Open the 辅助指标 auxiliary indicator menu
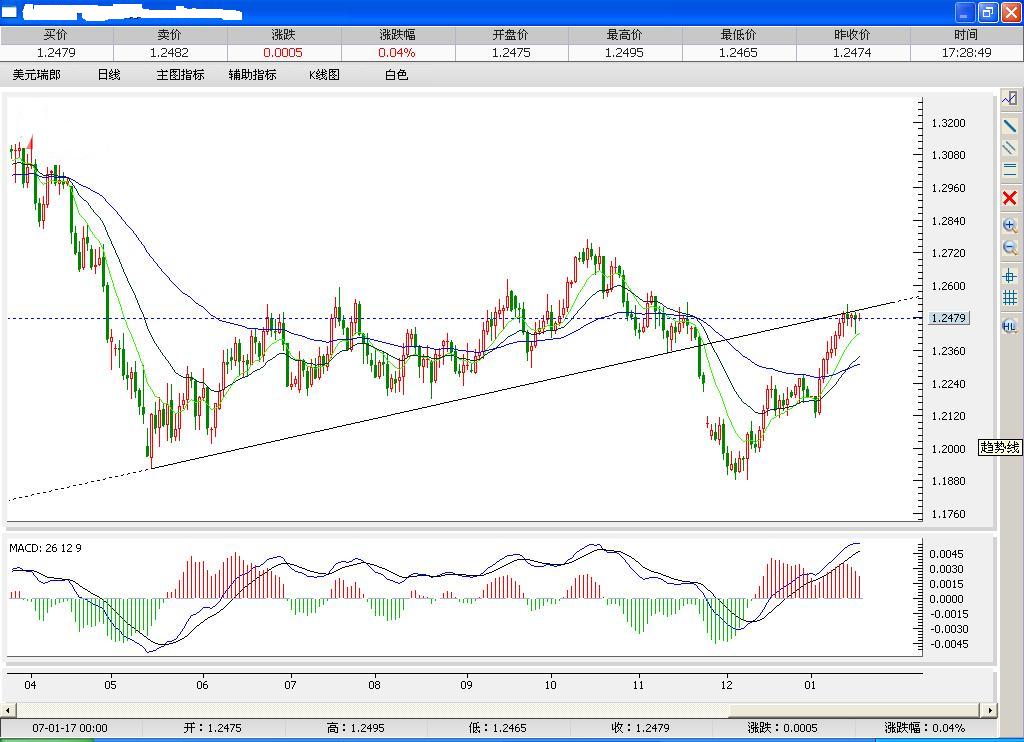Viewport: 1024px width, 742px height. click(253, 75)
